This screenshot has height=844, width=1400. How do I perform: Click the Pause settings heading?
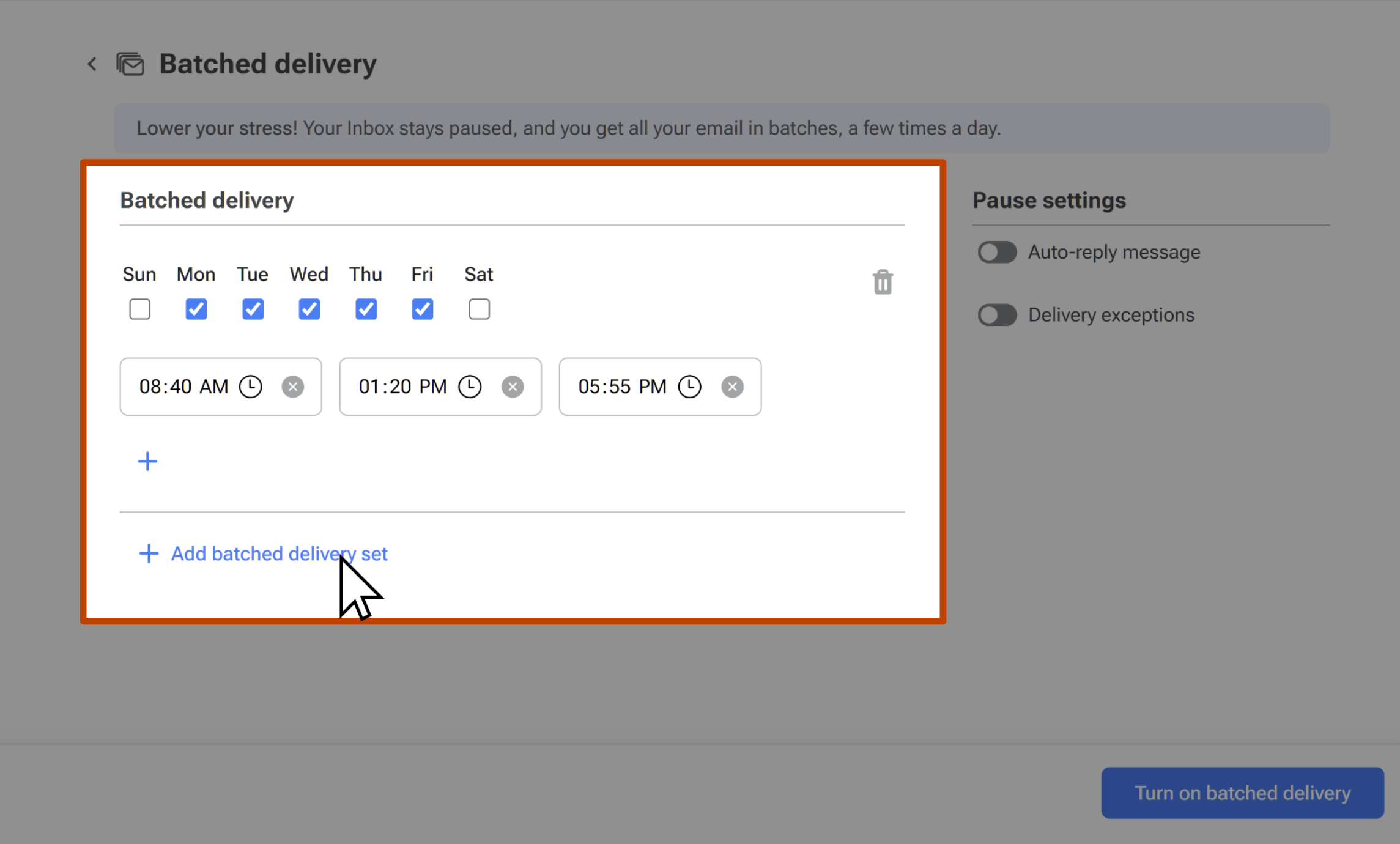tap(1049, 200)
